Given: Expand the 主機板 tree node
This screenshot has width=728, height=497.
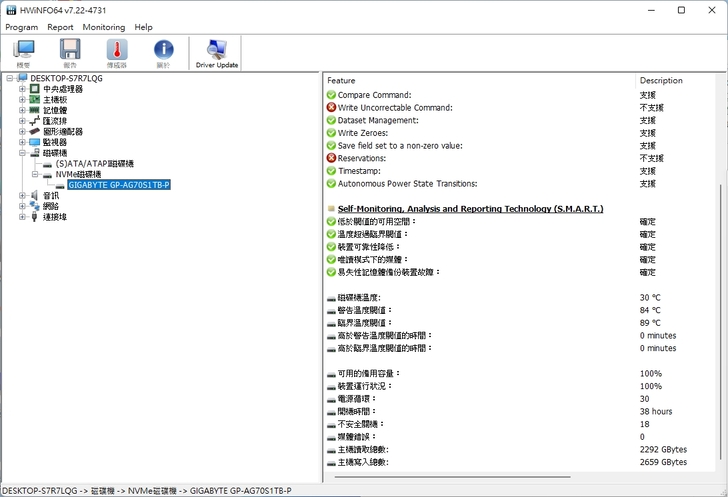Looking at the screenshot, I should [x=22, y=99].
